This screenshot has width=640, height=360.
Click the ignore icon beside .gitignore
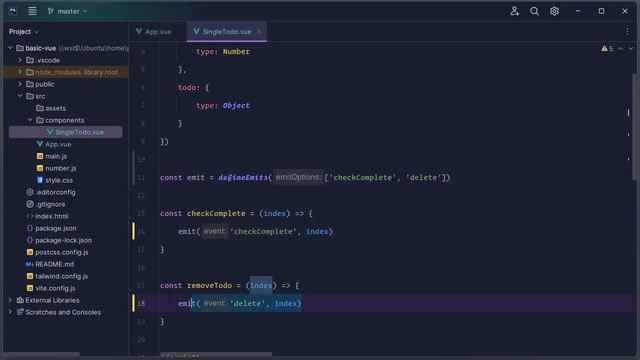[x=29, y=204]
